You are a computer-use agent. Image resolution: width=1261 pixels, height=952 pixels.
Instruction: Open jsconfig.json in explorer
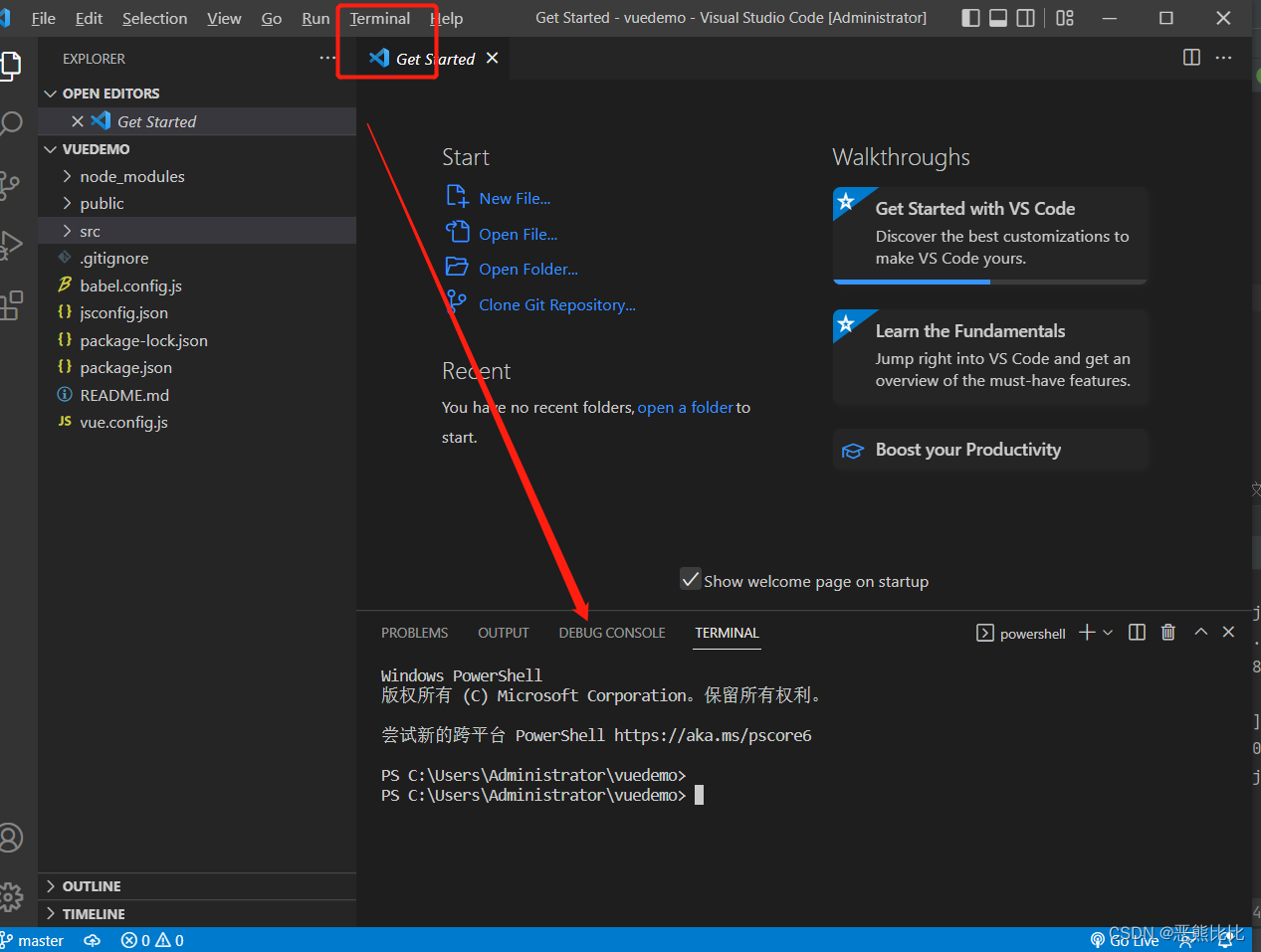[197, 312]
